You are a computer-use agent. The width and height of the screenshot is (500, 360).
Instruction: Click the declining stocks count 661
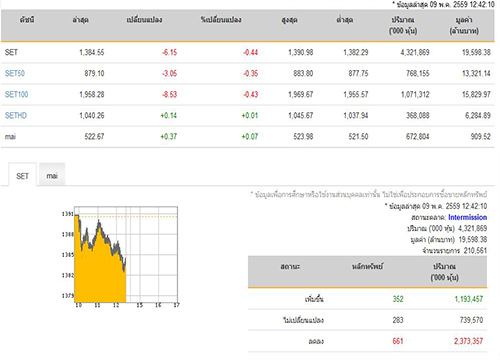click(x=398, y=341)
